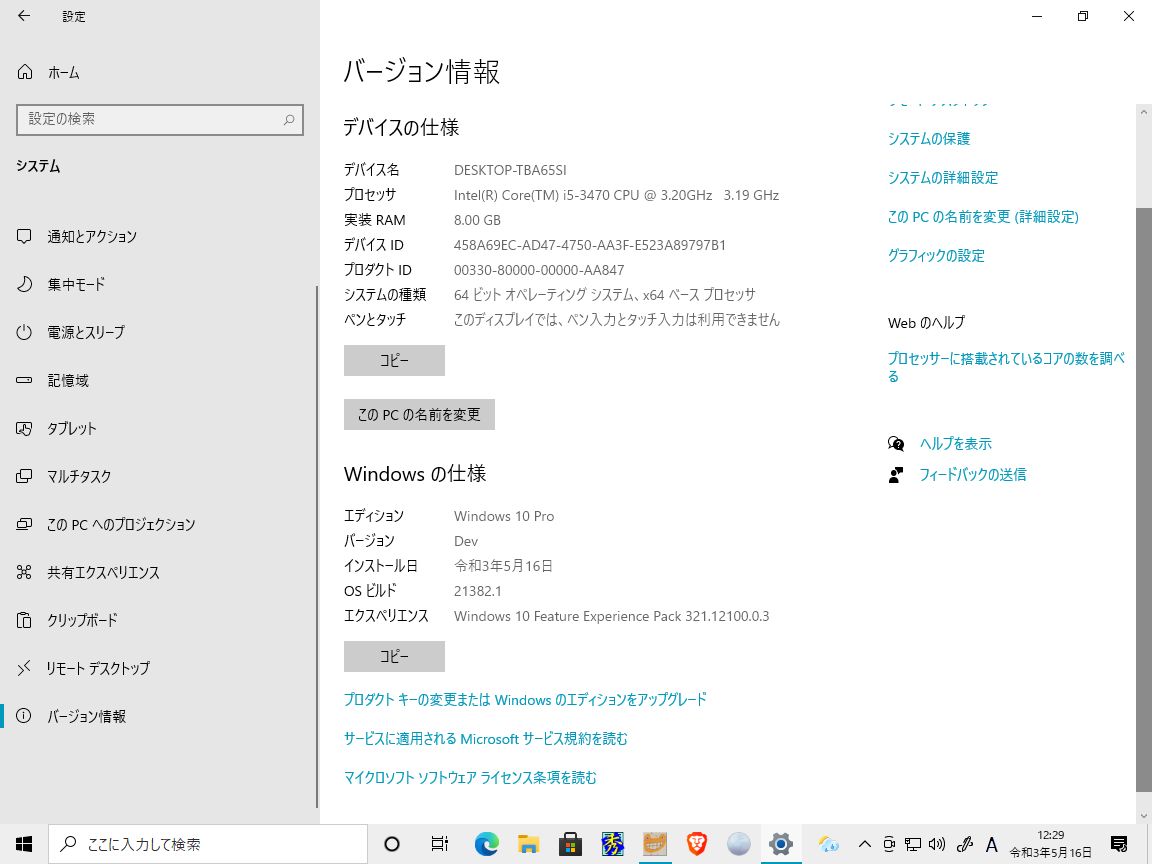Toggle IME input mode A indicator
This screenshot has width=1152, height=864.
pos(991,844)
